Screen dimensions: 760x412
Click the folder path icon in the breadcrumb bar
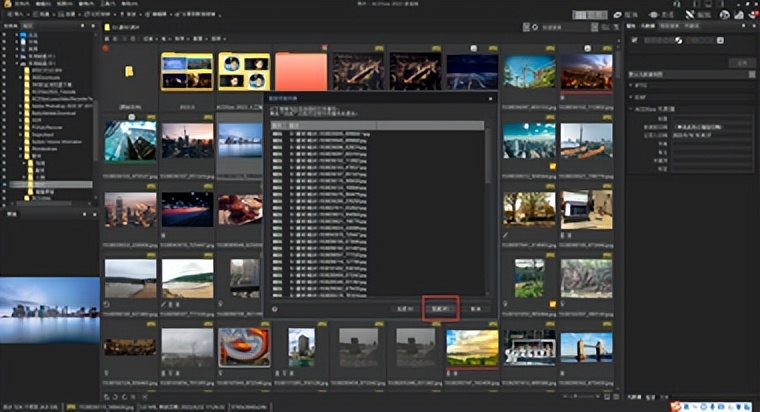107,28
